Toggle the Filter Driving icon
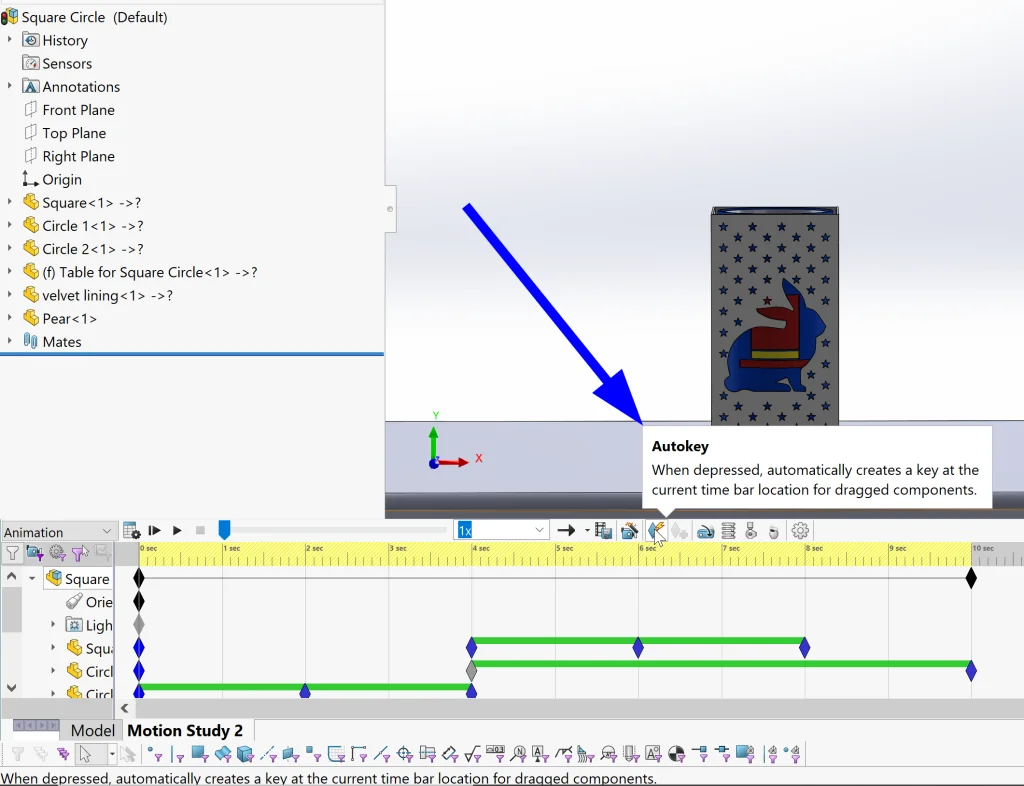1024x786 pixels. 57,554
